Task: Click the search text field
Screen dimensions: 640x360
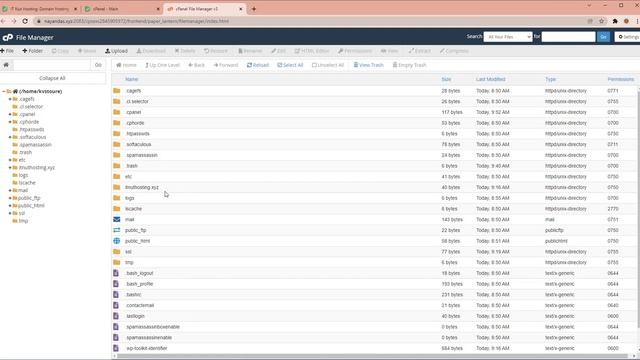Action: (568, 37)
